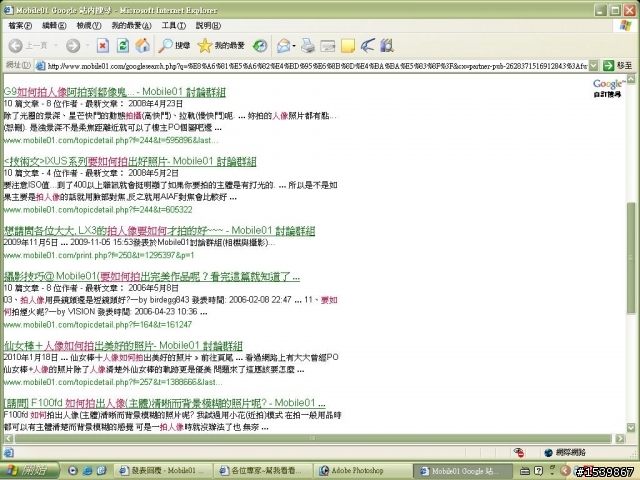Open the 說明(H) menu

click(x=209, y=26)
